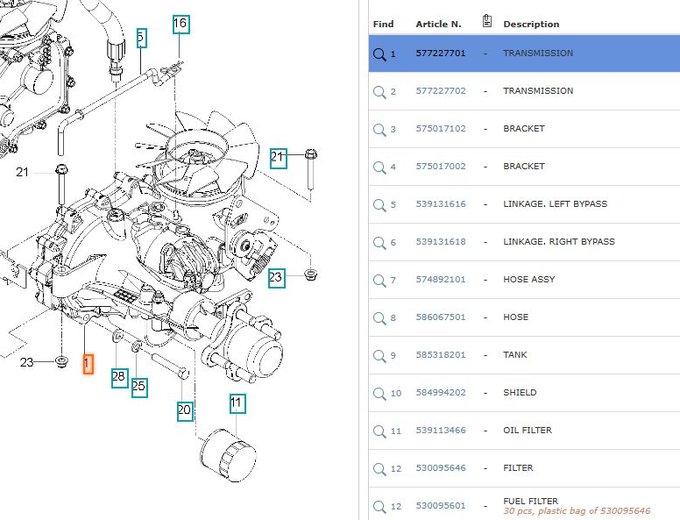This screenshot has height=520, width=680.
Task: Click BRACKET description for article 575017002
Action: [523, 166]
